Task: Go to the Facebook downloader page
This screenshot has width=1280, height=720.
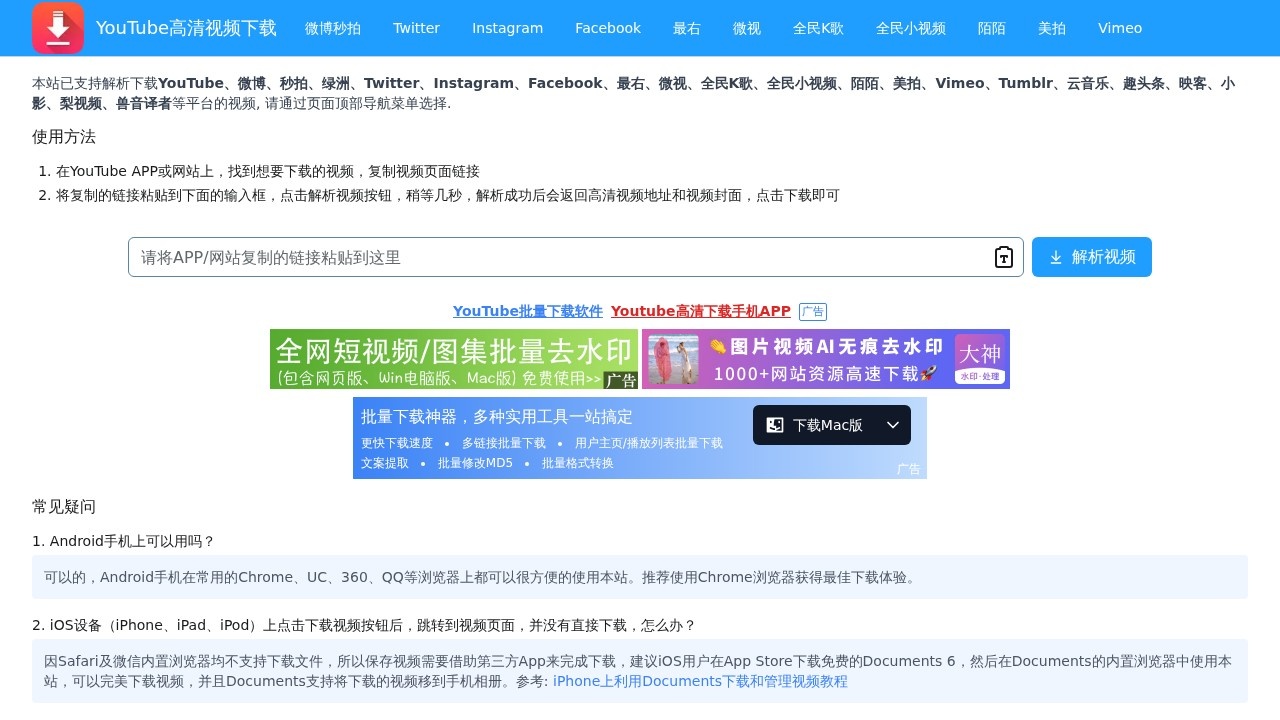Action: pos(608,28)
